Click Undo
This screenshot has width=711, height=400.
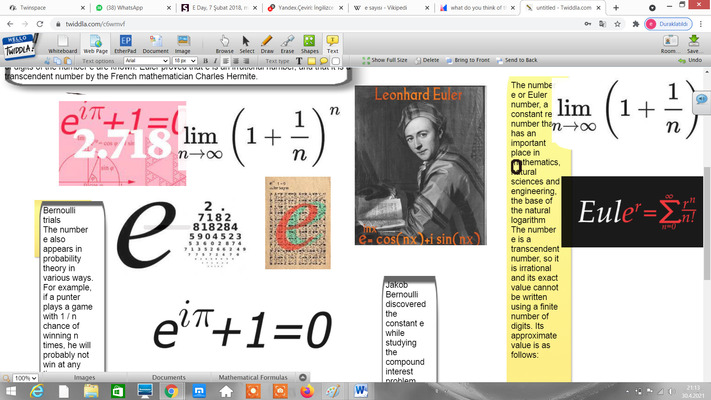tap(690, 60)
